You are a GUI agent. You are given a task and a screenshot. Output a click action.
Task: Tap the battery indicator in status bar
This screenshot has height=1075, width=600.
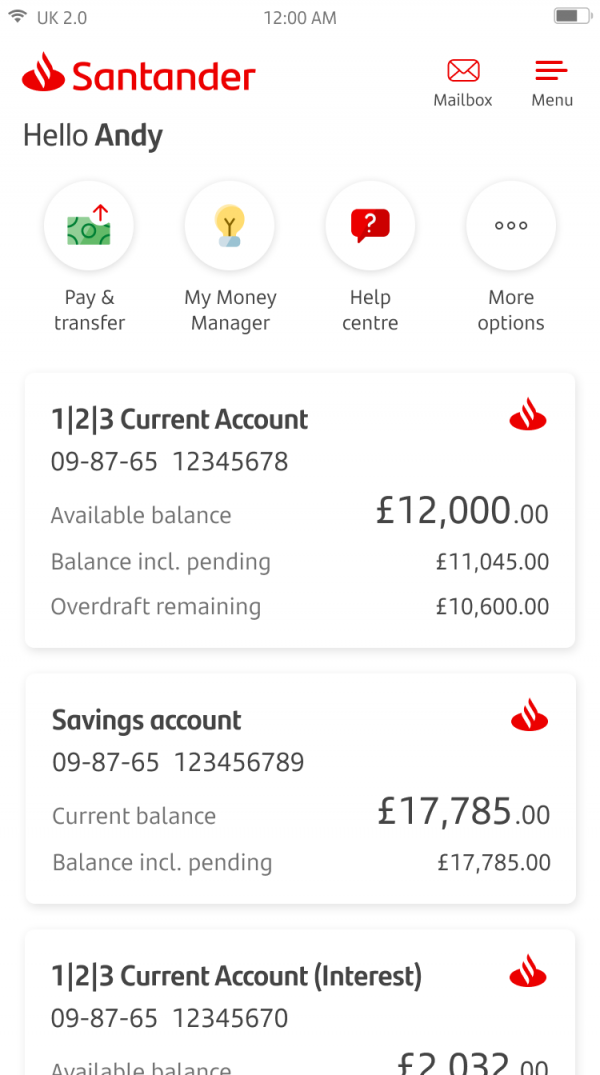572,15
